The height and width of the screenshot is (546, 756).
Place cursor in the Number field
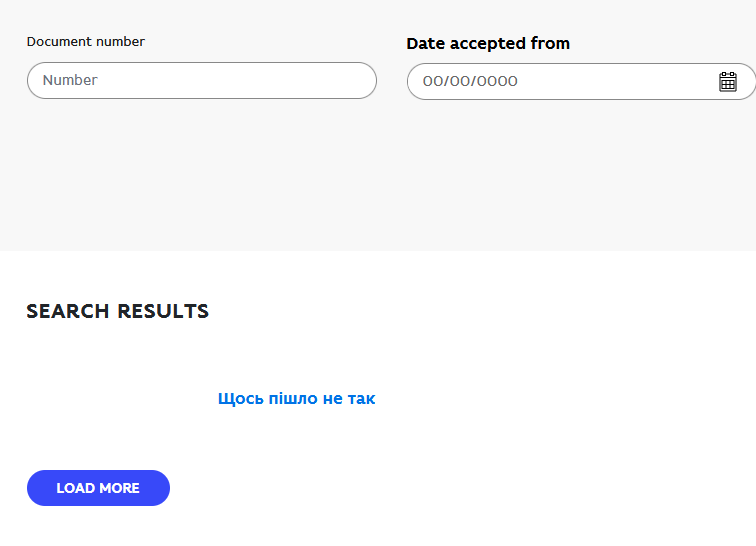click(201, 80)
